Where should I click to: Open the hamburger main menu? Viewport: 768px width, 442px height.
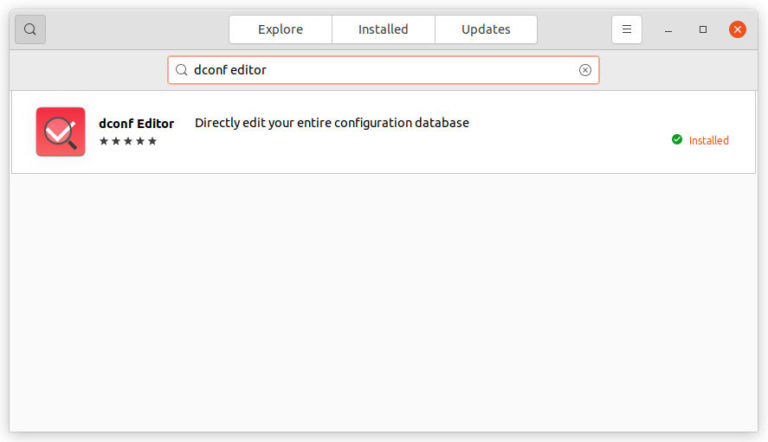click(626, 29)
